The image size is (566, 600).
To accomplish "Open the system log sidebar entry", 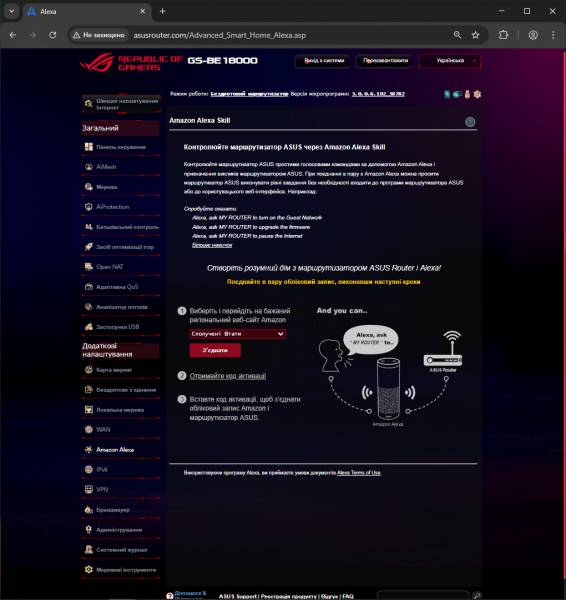I will [x=121, y=549].
